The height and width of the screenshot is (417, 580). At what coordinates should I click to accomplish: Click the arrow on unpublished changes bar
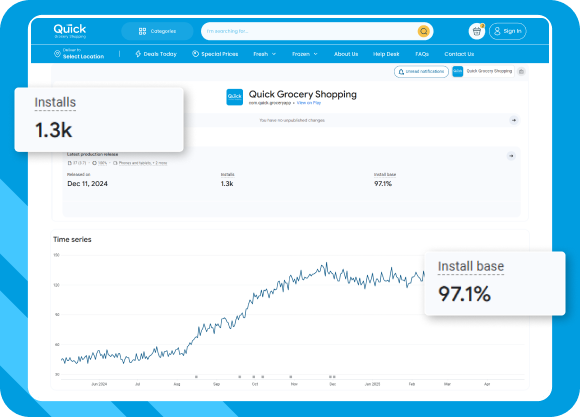[x=514, y=120]
